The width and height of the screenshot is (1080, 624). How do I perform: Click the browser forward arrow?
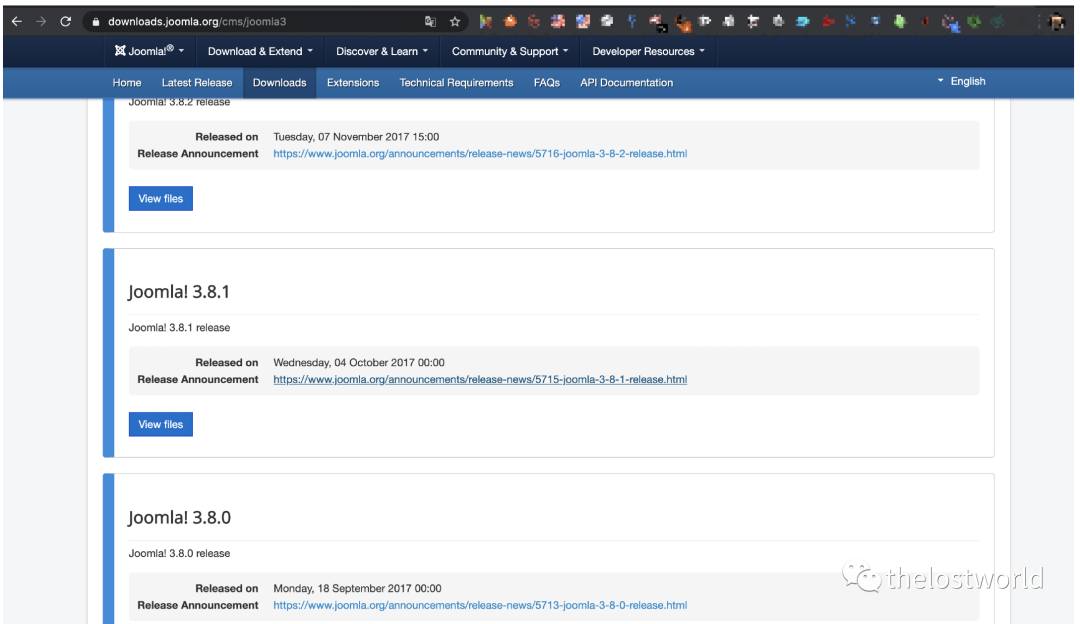(x=41, y=21)
